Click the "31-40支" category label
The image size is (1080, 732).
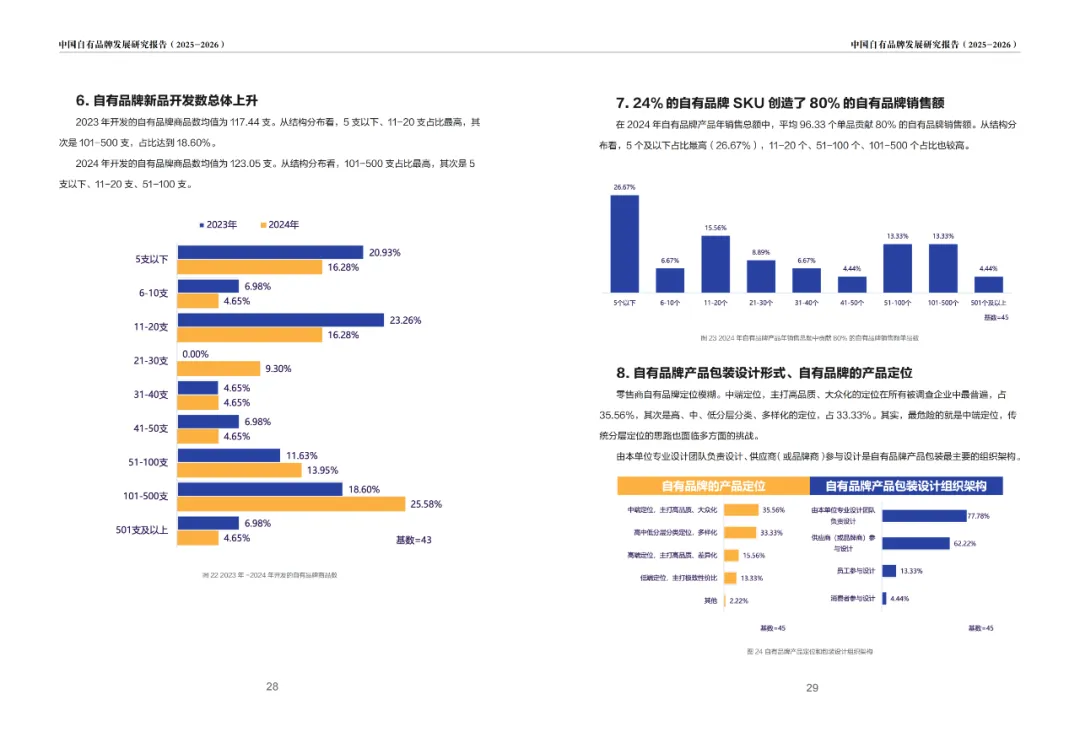pos(151,395)
